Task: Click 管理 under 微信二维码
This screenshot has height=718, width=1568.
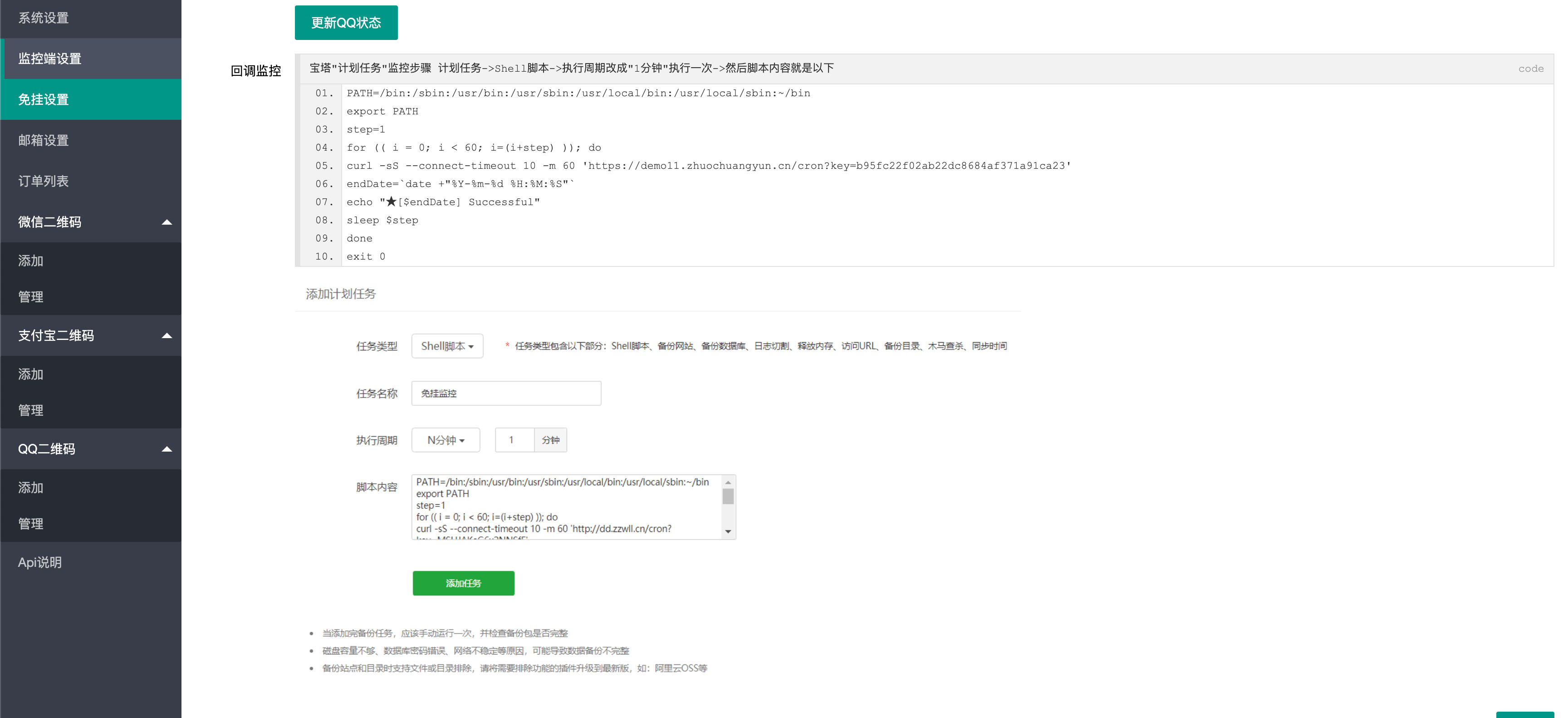Action: point(91,296)
